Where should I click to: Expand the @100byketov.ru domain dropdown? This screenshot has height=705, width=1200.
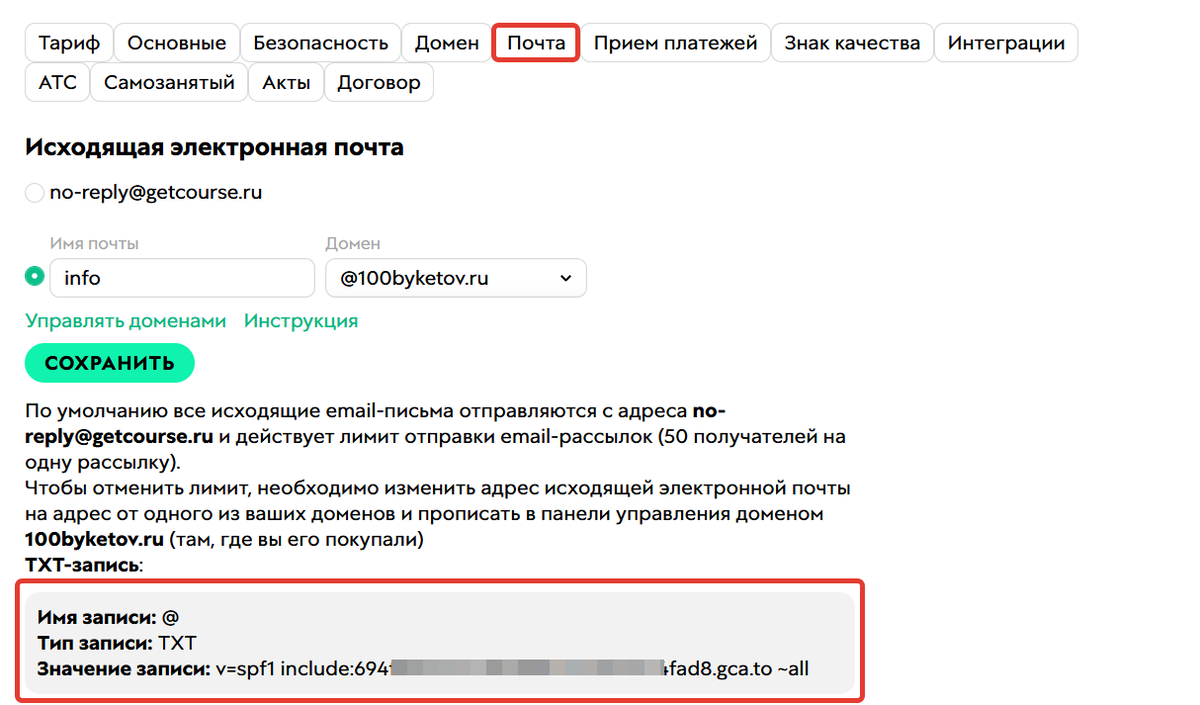point(456,278)
